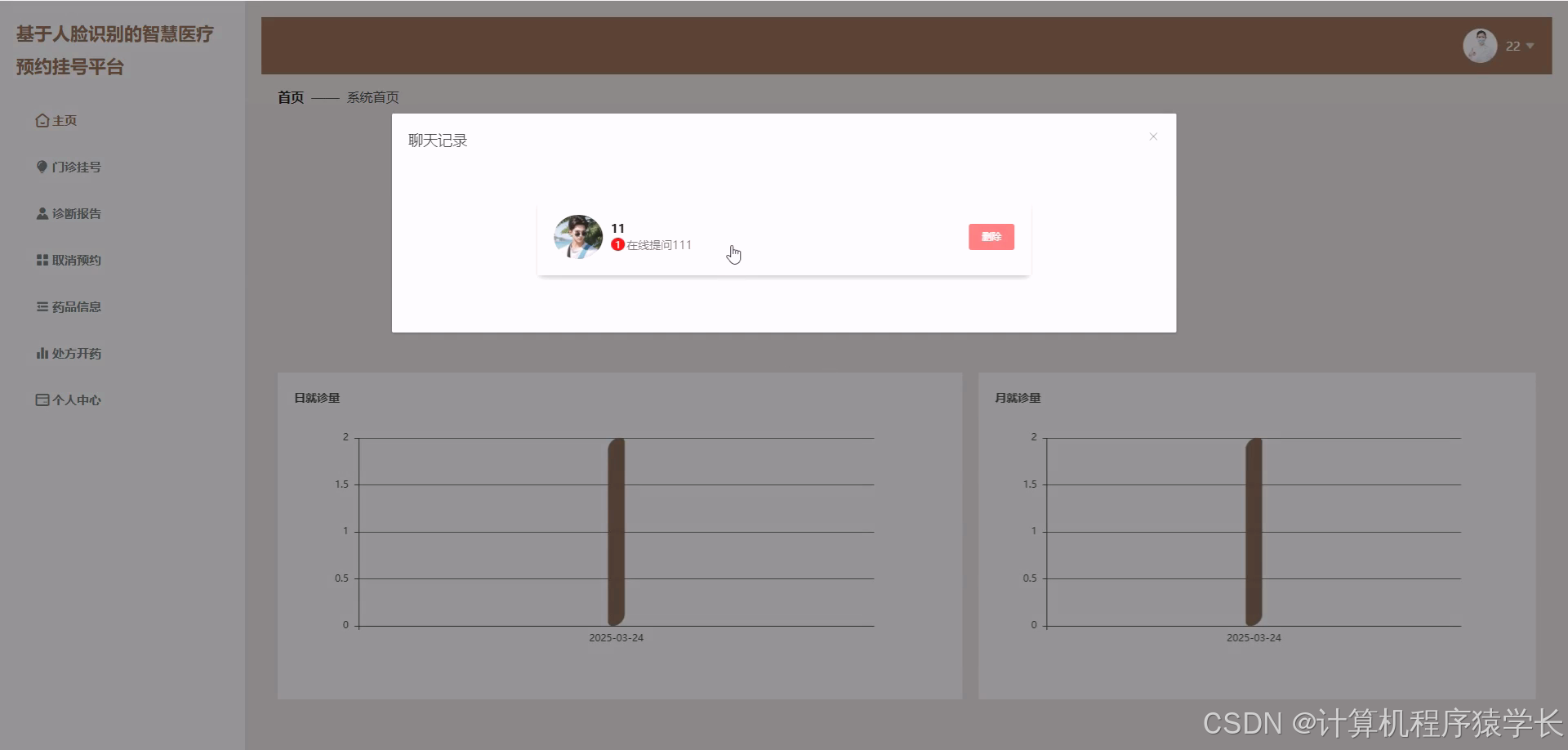Viewport: 1568px width, 750px height.
Task: Click the 聊天记录 dialog title
Action: click(x=438, y=141)
